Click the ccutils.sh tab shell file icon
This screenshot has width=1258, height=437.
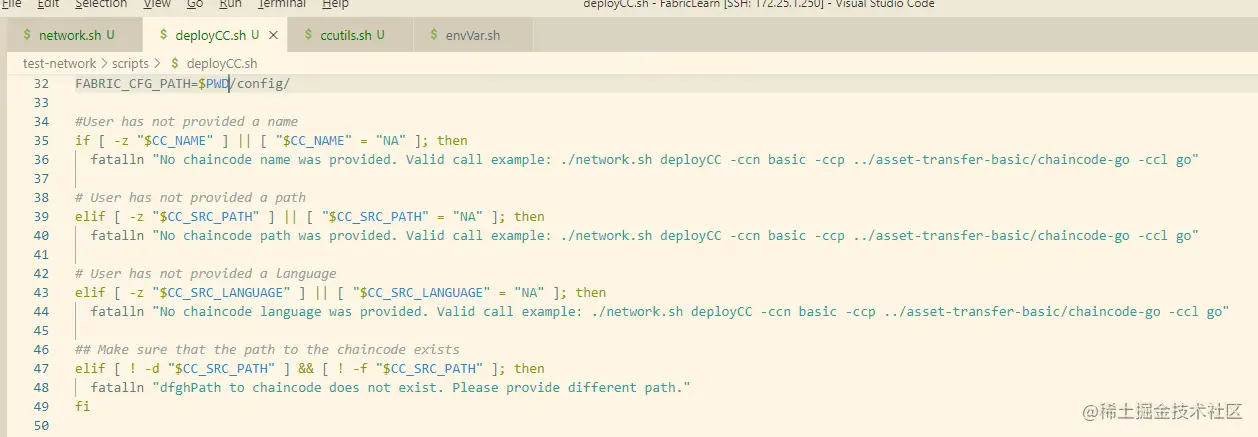pos(309,35)
